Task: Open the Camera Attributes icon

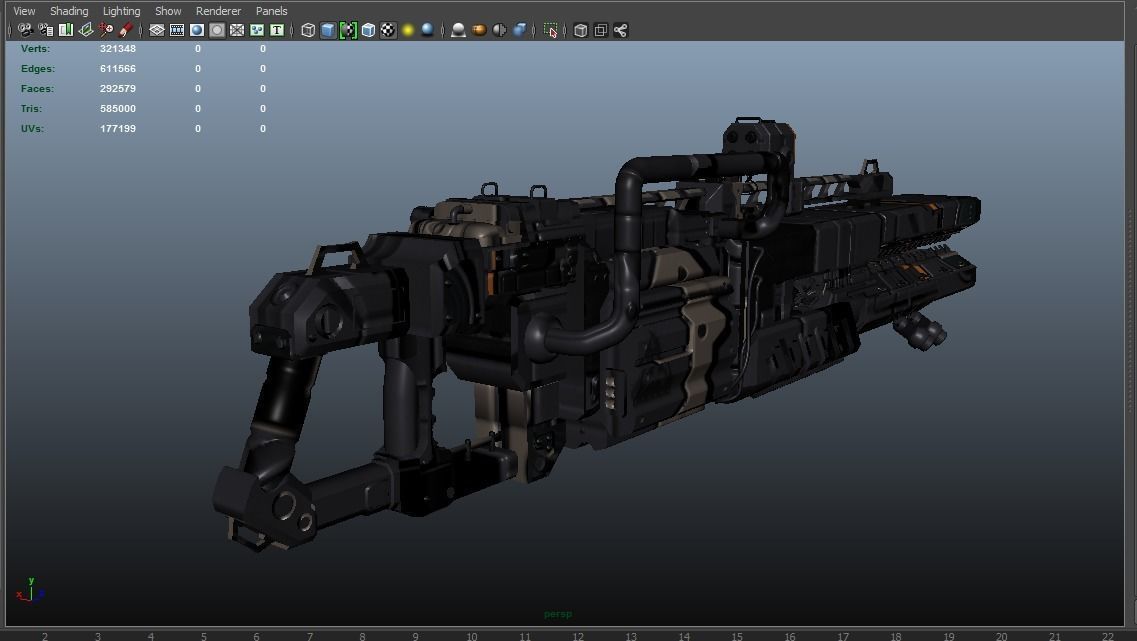Action: (46, 30)
